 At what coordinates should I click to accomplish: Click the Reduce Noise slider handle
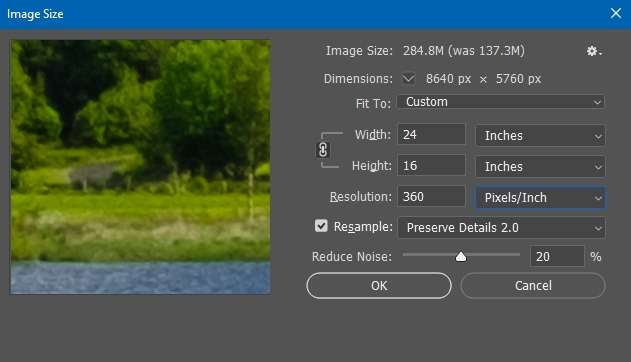(461, 257)
